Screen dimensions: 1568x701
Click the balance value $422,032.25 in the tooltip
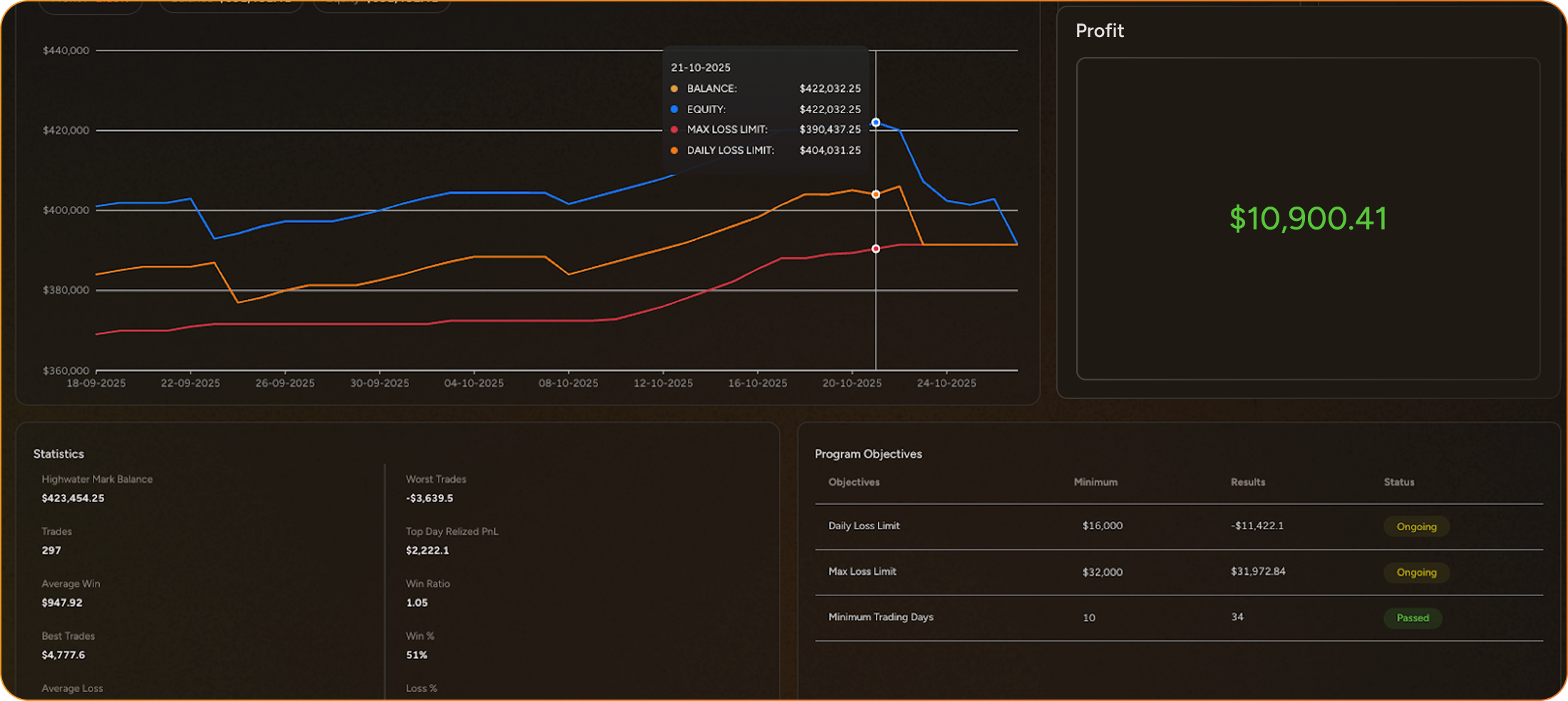[x=830, y=89]
